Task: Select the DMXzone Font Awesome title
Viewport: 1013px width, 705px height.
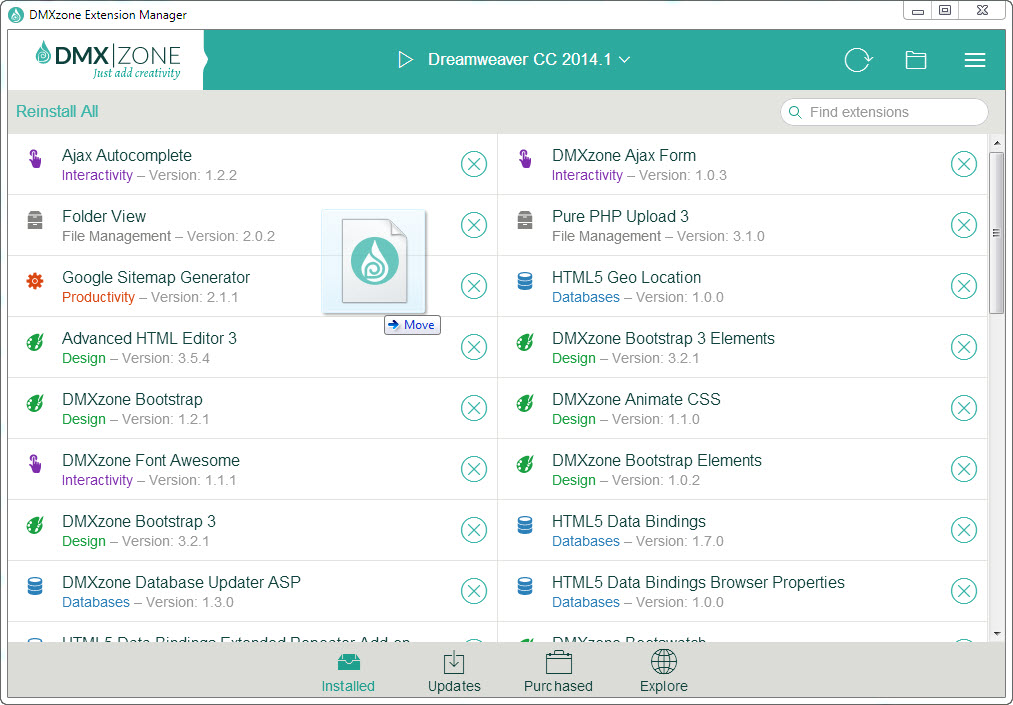Action: (151, 461)
